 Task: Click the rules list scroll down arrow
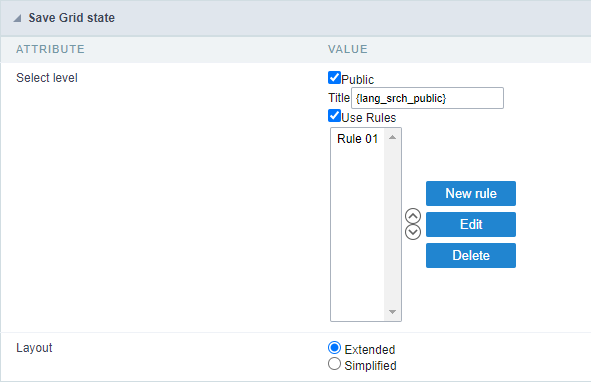click(392, 312)
